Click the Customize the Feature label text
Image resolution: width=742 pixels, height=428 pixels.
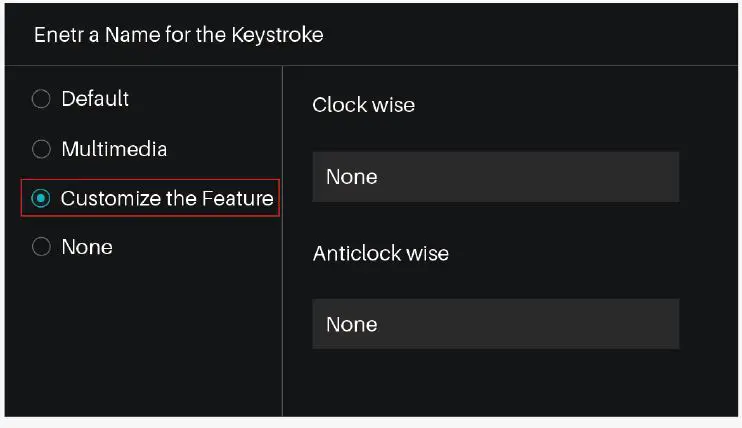pyautogui.click(x=167, y=198)
